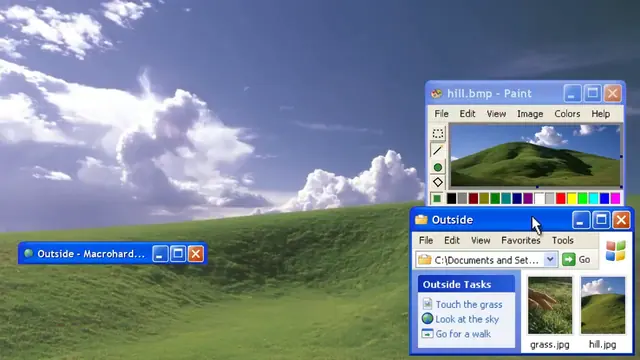
Task: Click the Paint palette icon in the hill.bmp title bar
Action: (x=436, y=93)
